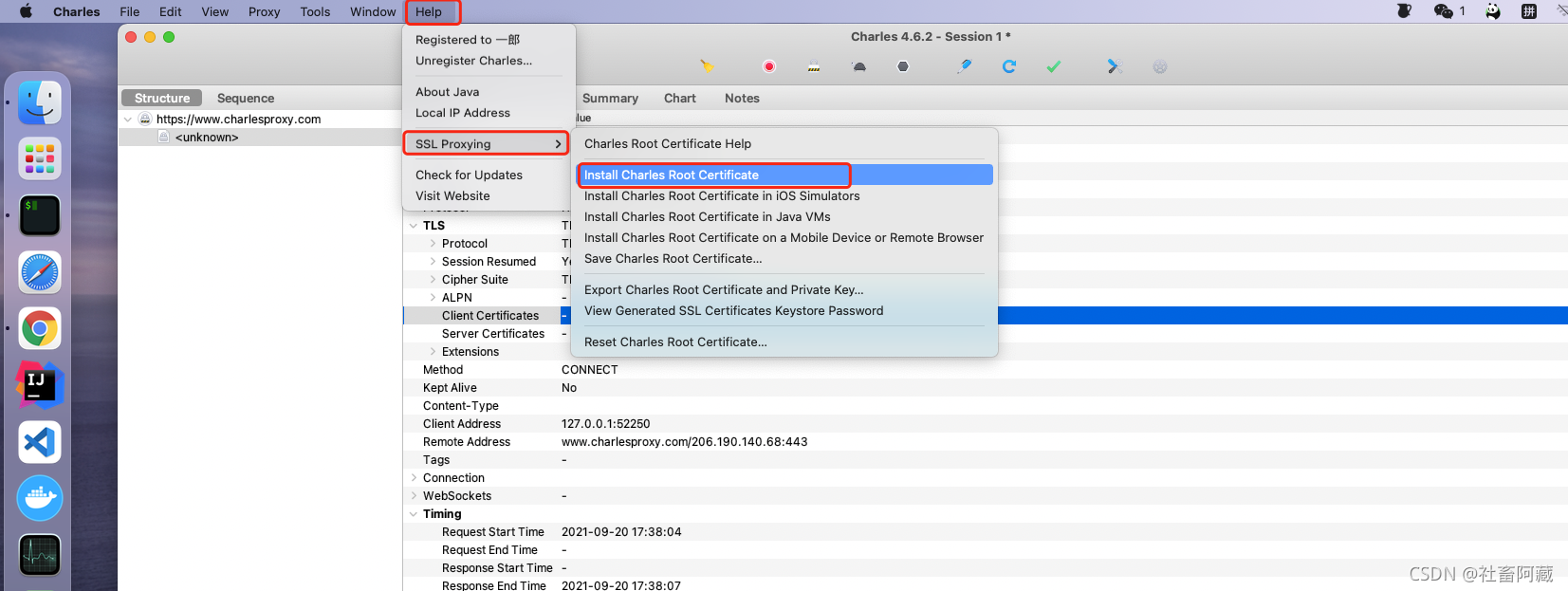Toggle breakpoints hexagon icon
1568x591 pixels.
pos(903,66)
